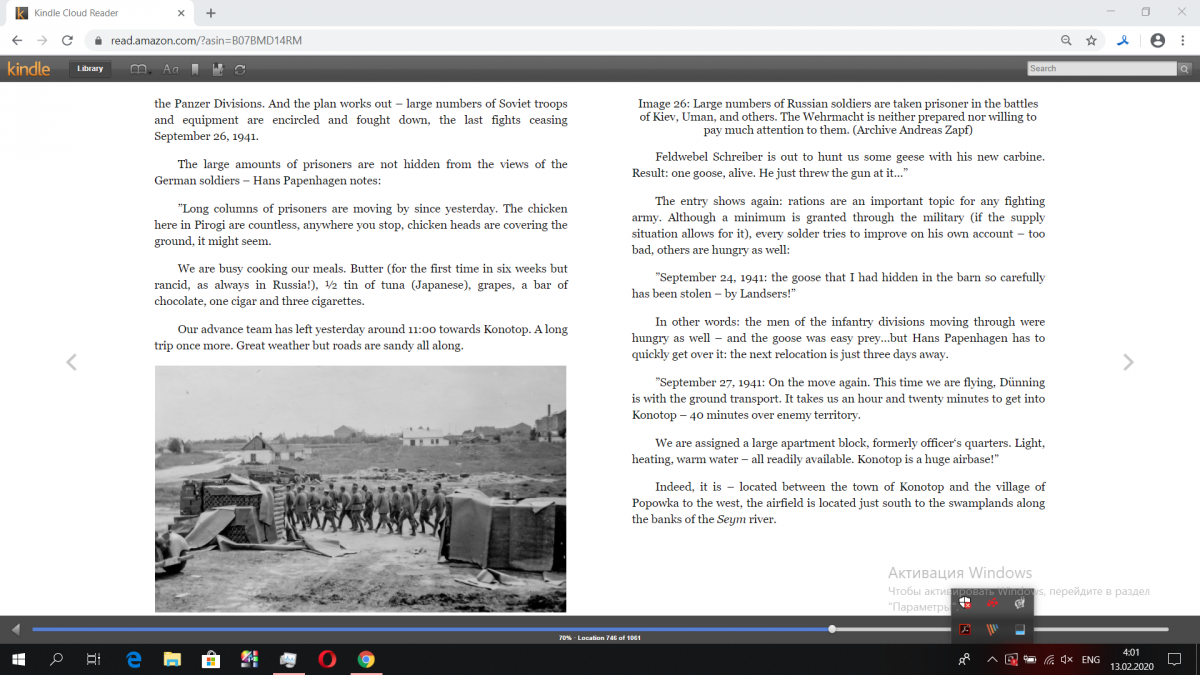Click the address bar URL read.amazon.com
The image size is (1200, 675).
(x=206, y=41)
